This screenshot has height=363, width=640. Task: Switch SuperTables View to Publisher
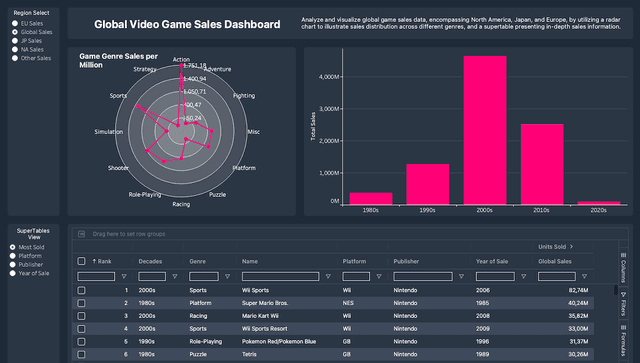click(13, 265)
